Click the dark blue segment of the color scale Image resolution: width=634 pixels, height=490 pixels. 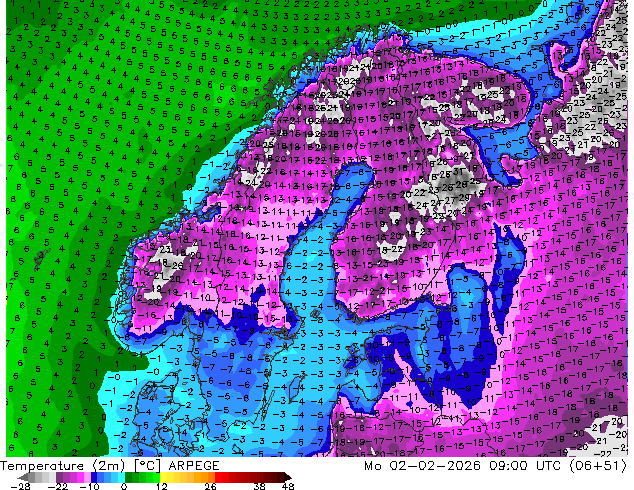(94, 477)
